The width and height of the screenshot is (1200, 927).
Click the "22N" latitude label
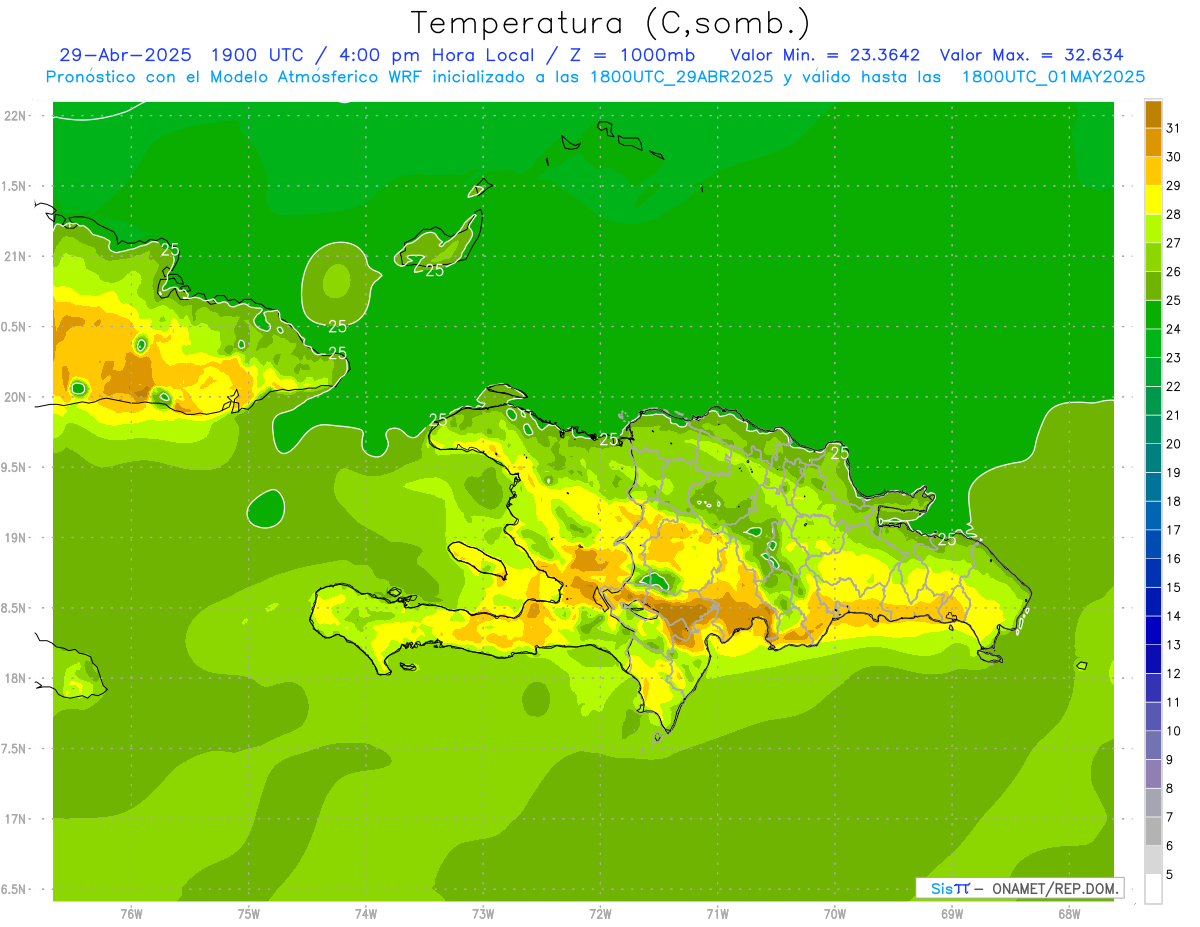pyautogui.click(x=16, y=116)
